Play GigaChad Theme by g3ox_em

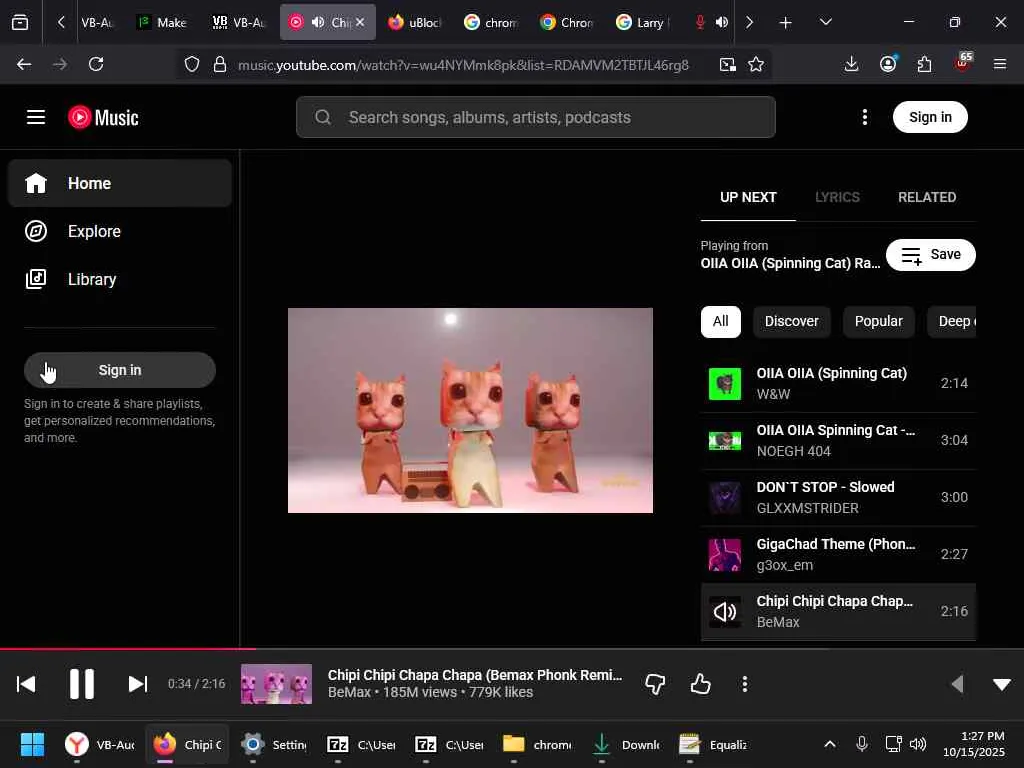838,554
